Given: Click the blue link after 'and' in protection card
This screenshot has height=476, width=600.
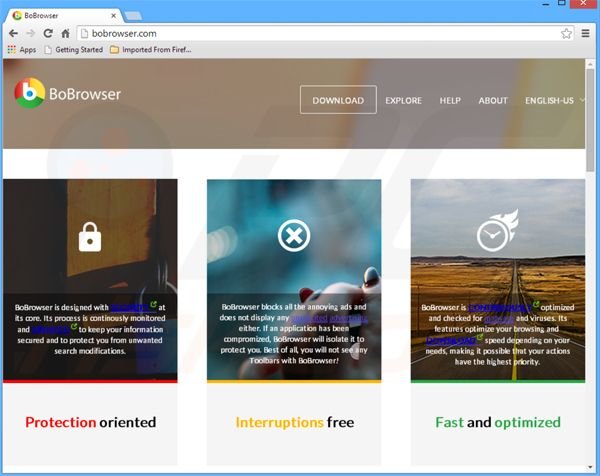Looking at the screenshot, I should point(51,329).
